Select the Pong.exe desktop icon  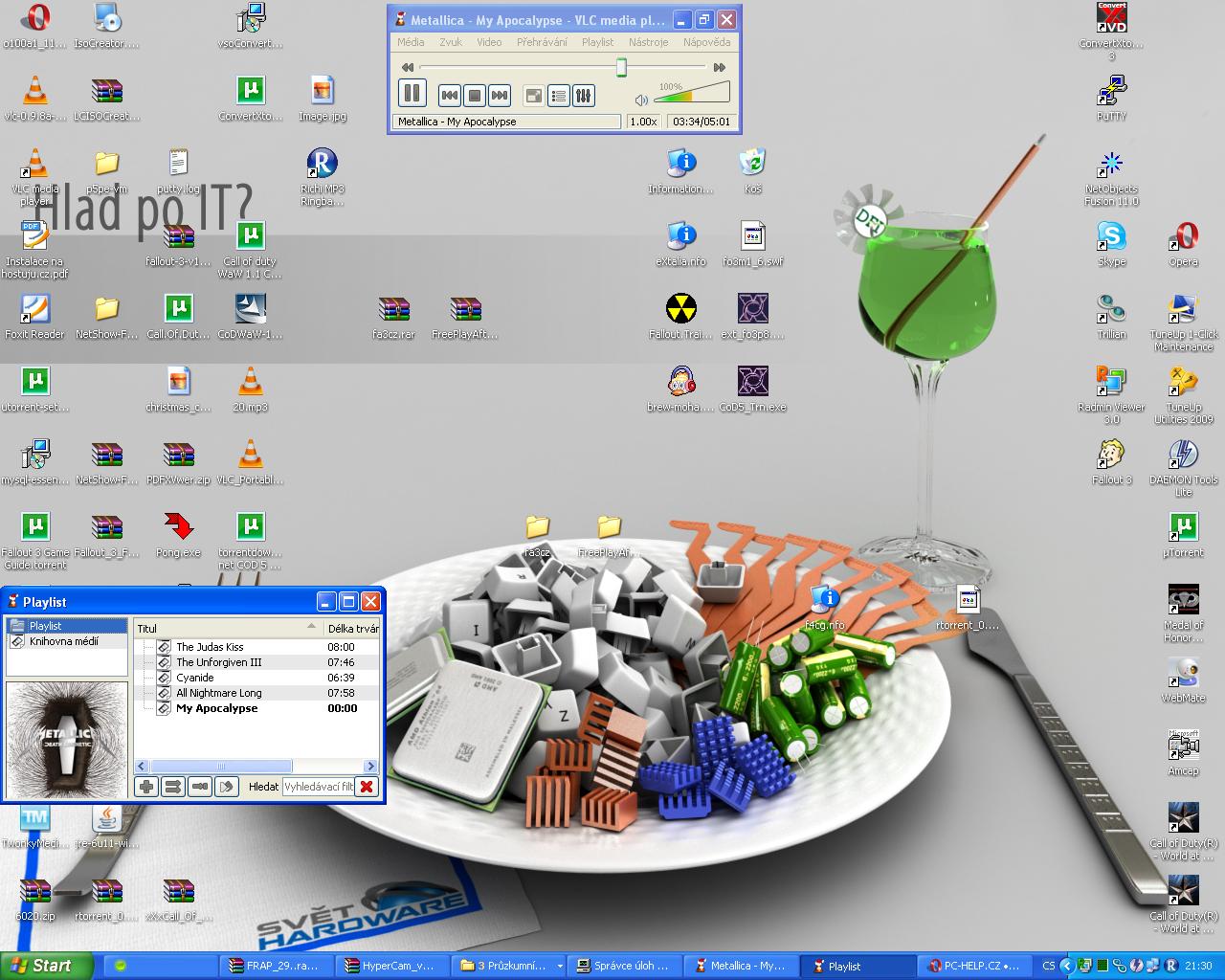tap(179, 535)
